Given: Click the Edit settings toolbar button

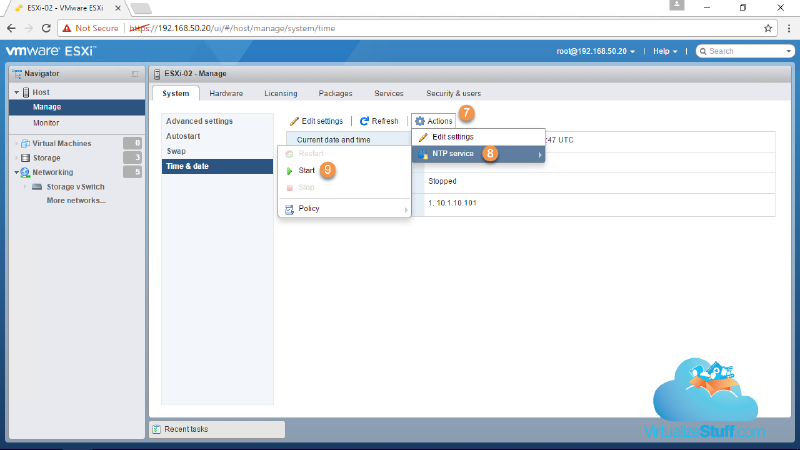Looking at the screenshot, I should pyautogui.click(x=316, y=121).
